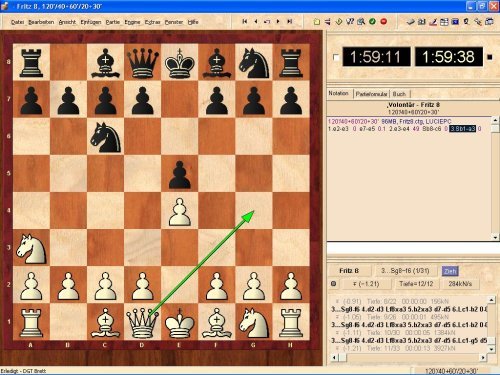Screen dimensions: 500x375
Task: Step forward one move
Action: pos(278,21)
